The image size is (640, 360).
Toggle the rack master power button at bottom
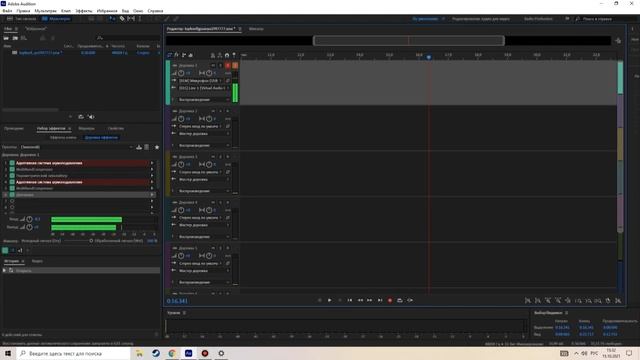pyautogui.click(x=5, y=250)
